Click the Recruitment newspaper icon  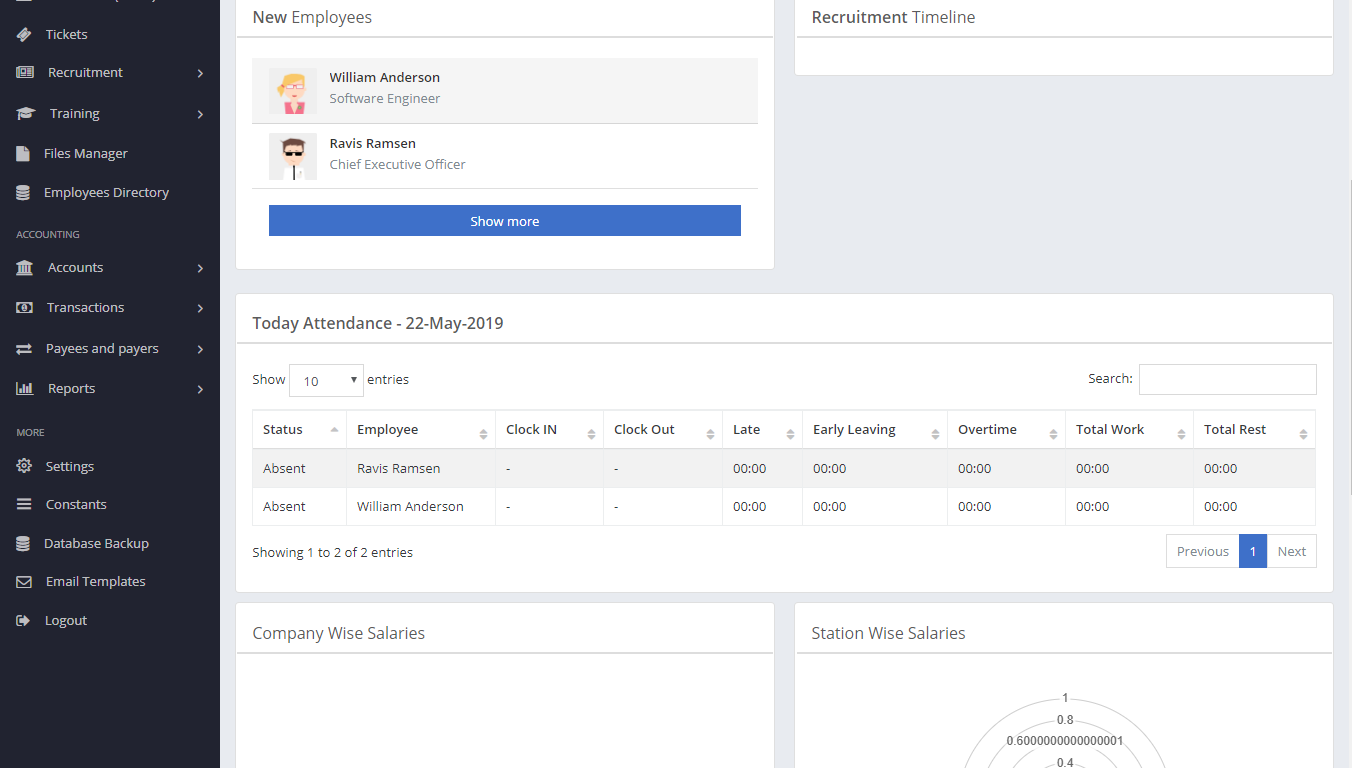[25, 73]
